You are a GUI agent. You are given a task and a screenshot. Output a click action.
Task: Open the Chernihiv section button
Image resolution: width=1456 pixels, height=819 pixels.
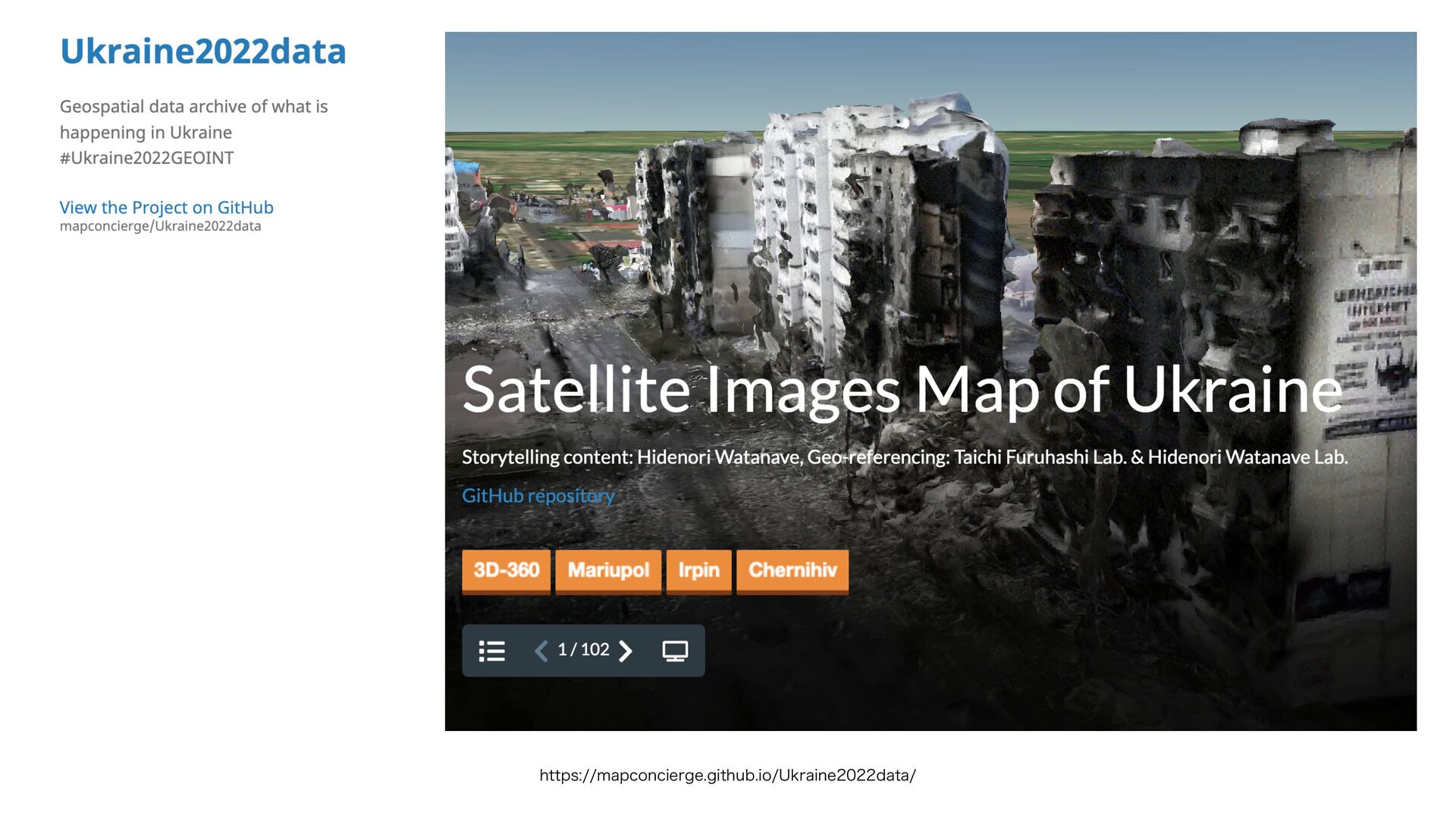pyautogui.click(x=792, y=570)
